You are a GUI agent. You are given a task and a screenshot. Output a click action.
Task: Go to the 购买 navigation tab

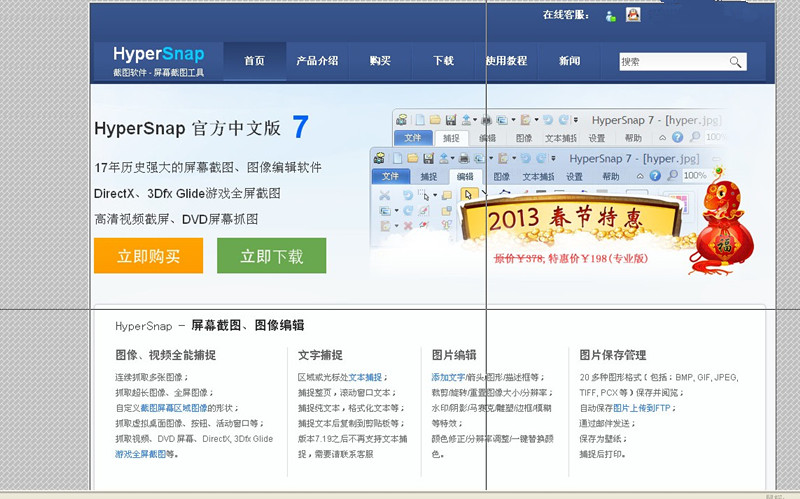[380, 61]
